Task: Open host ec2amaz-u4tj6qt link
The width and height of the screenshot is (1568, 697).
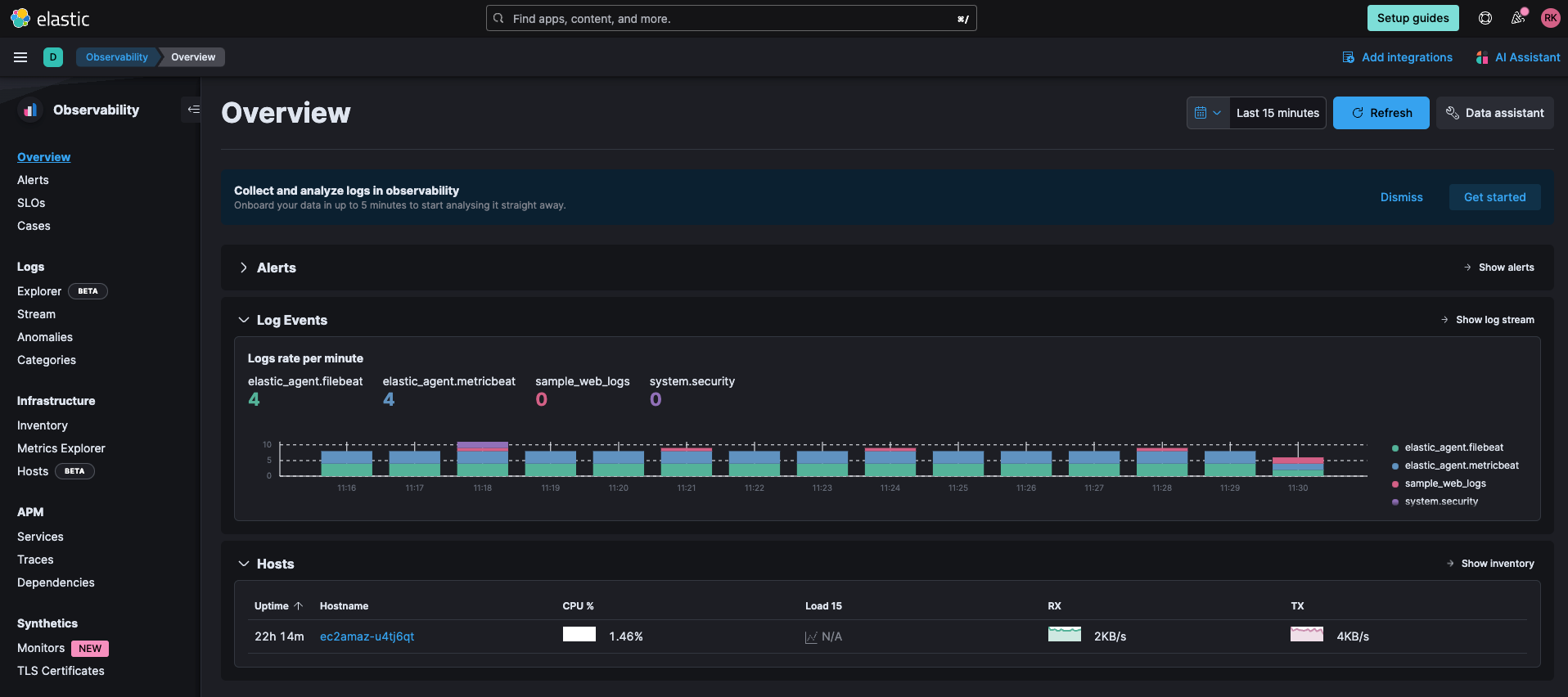Action: tap(367, 636)
